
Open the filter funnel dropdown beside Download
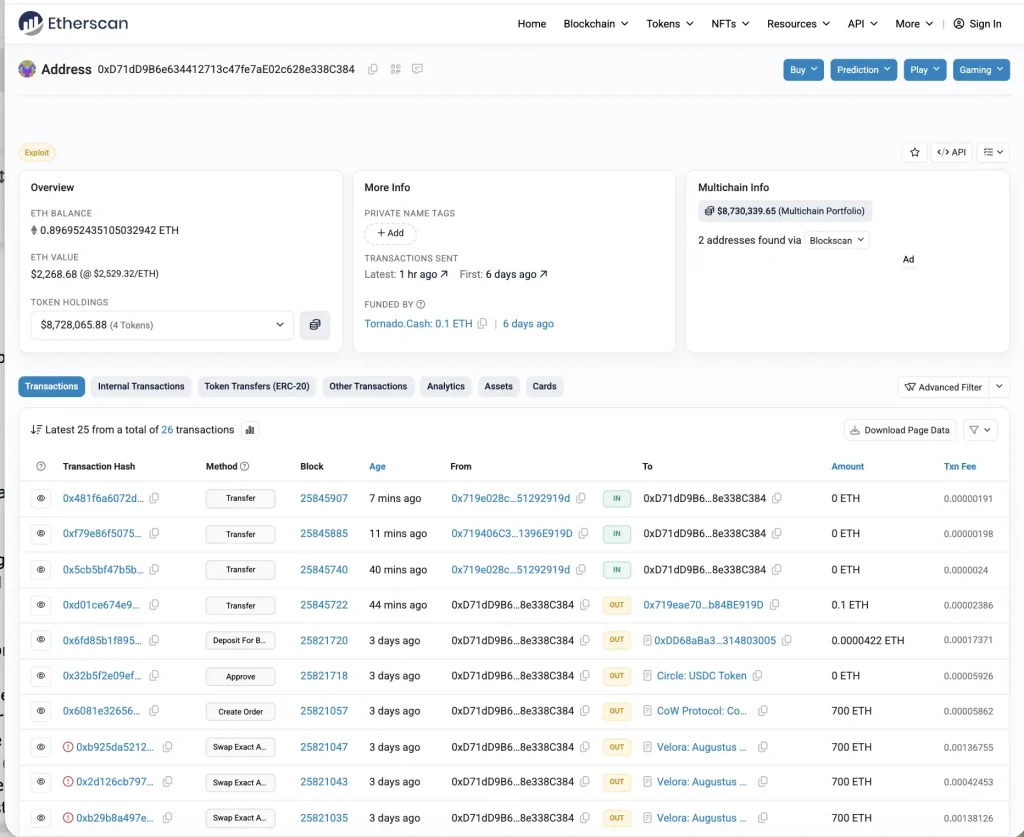[x=980, y=430]
